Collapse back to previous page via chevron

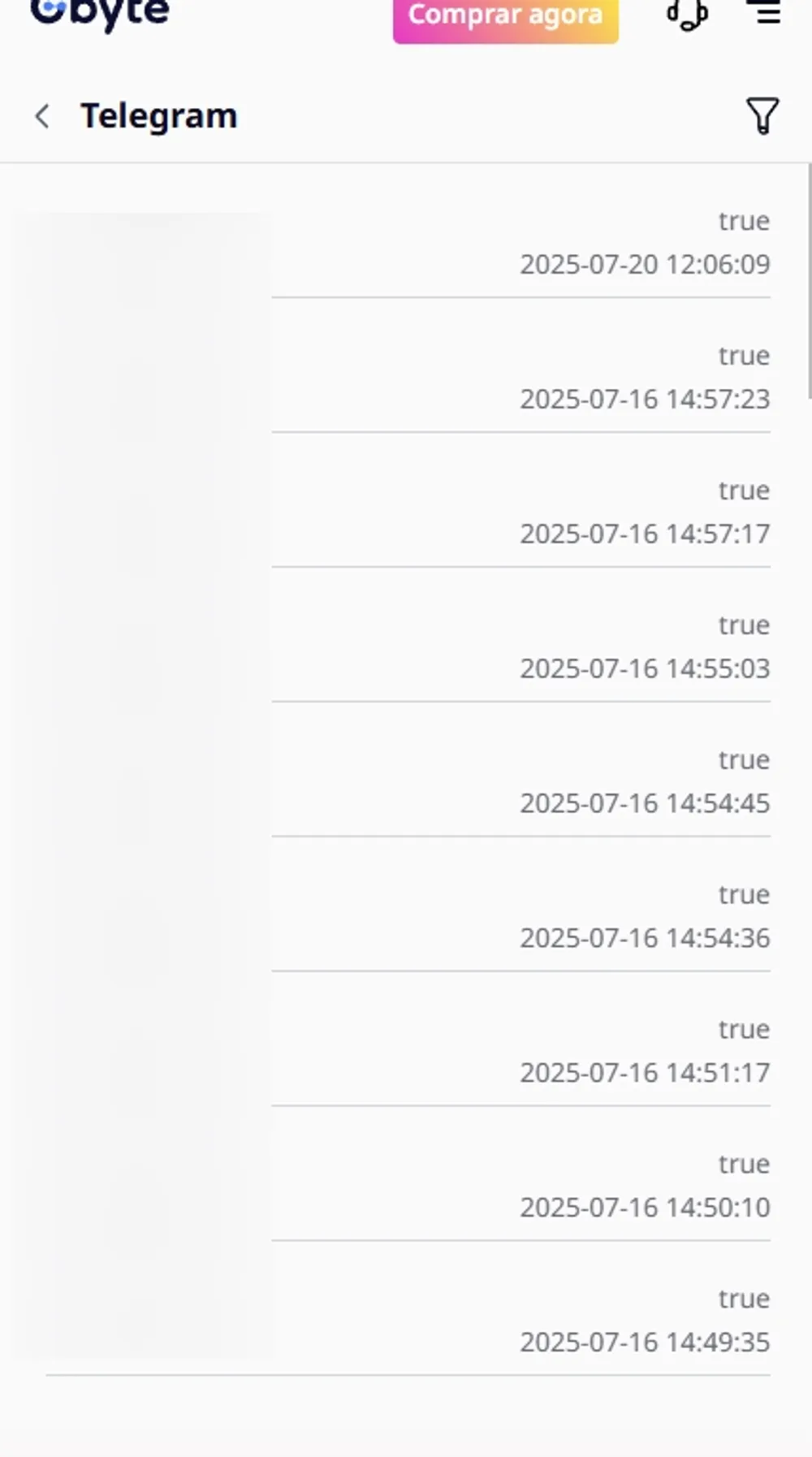(42, 116)
